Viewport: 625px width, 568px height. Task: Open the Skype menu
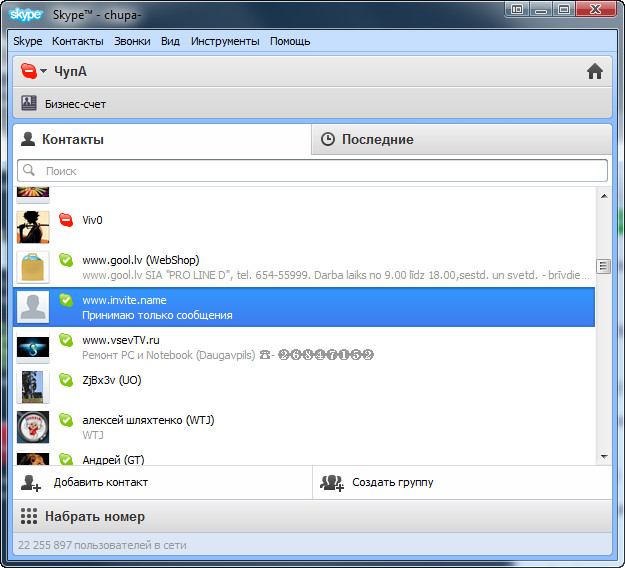point(28,41)
